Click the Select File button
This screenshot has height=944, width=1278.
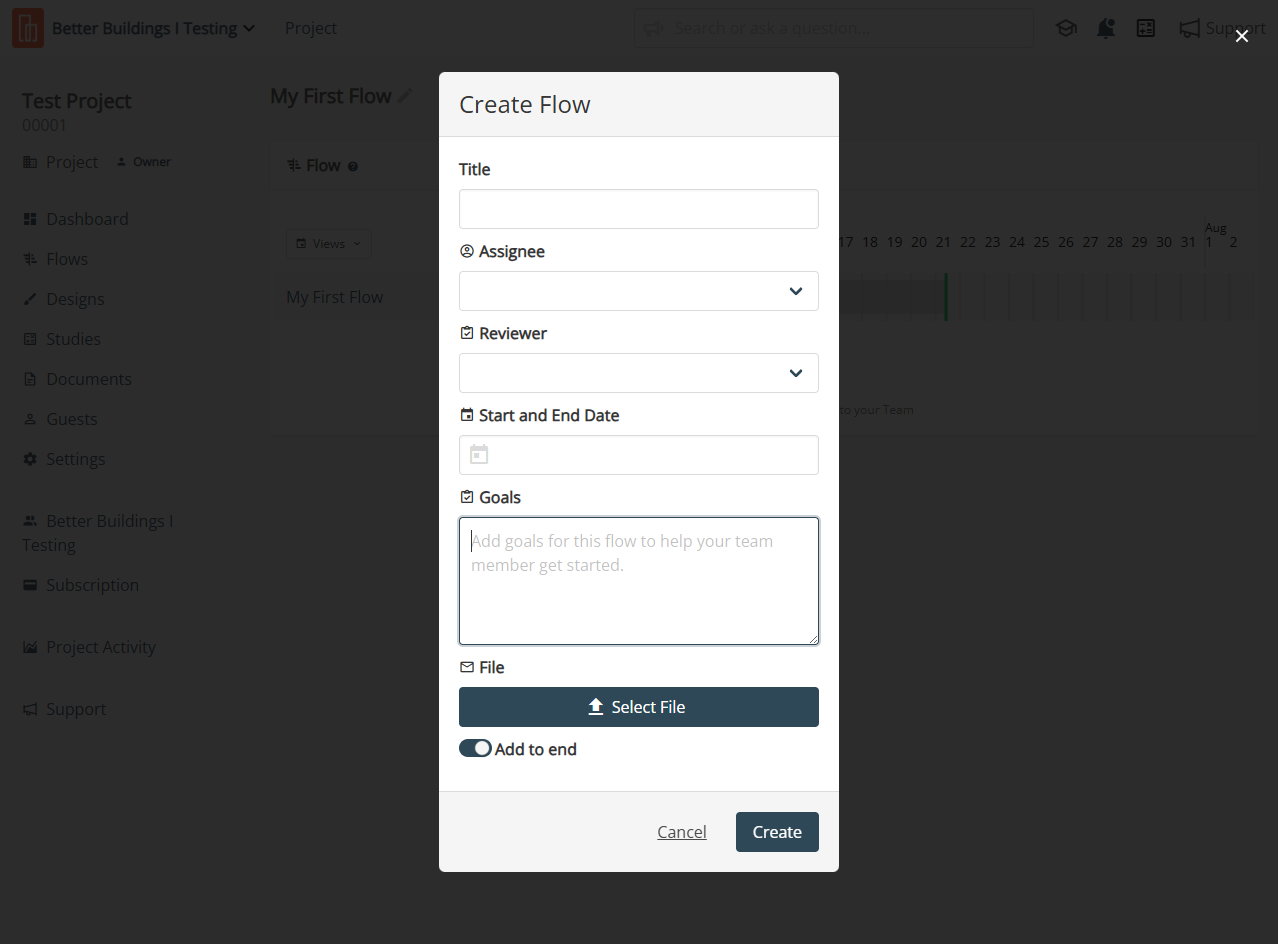point(638,707)
